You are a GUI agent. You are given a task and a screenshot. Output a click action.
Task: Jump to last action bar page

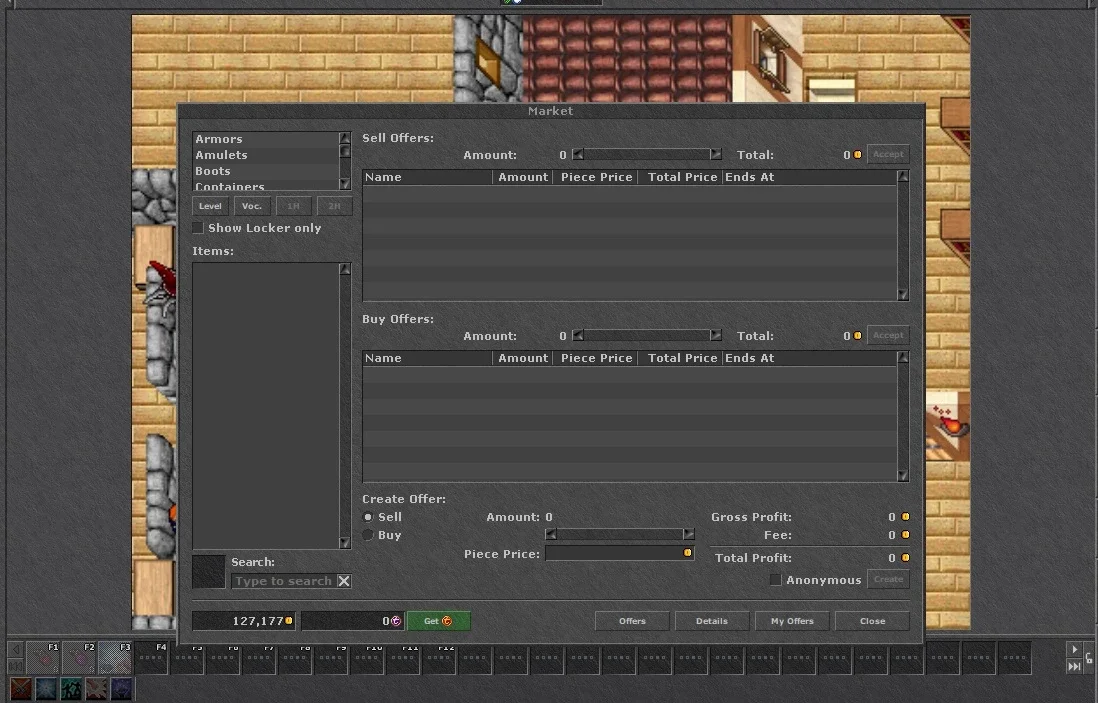[1074, 667]
